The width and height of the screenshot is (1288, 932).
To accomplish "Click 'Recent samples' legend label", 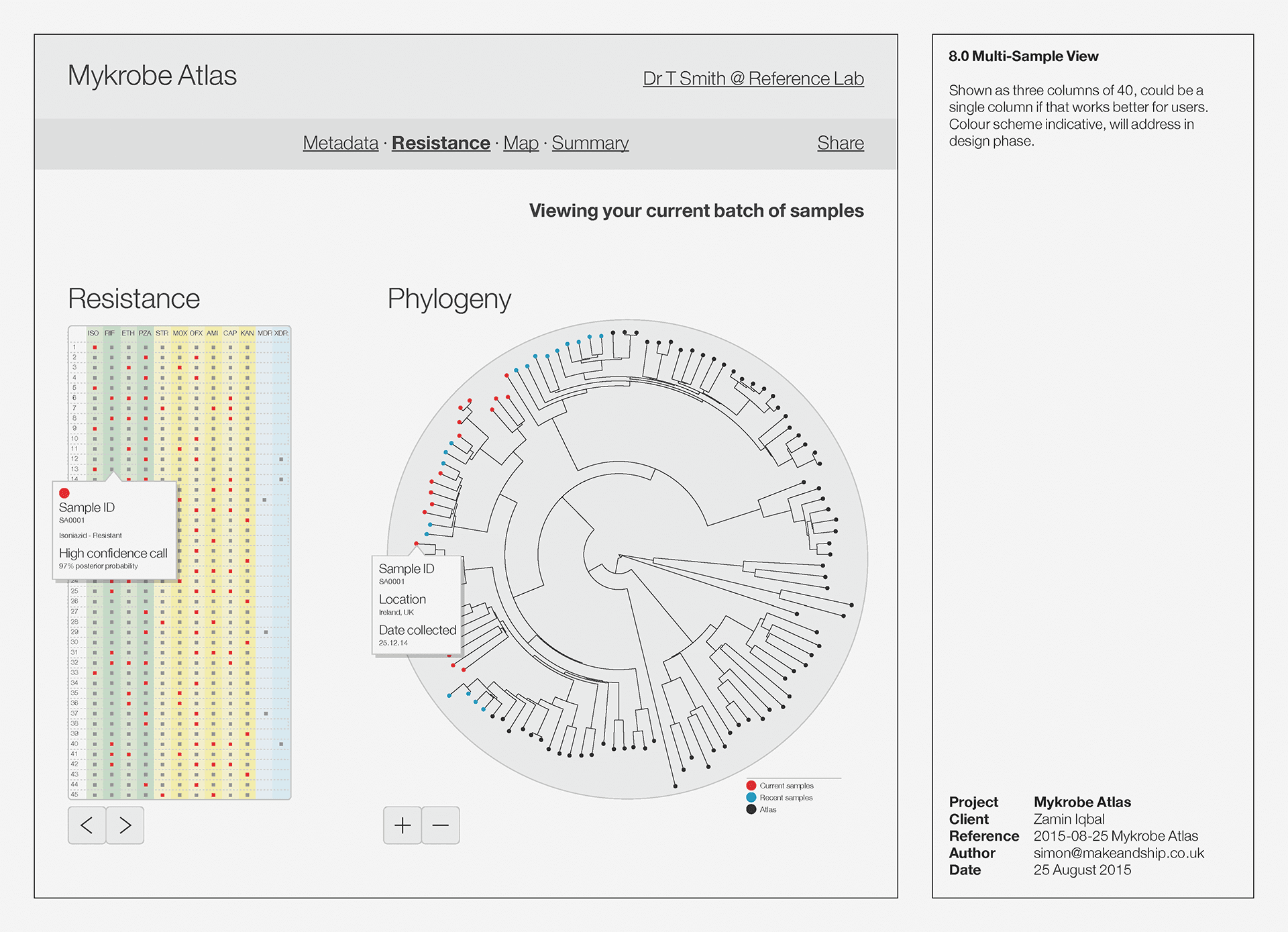I will click(786, 798).
